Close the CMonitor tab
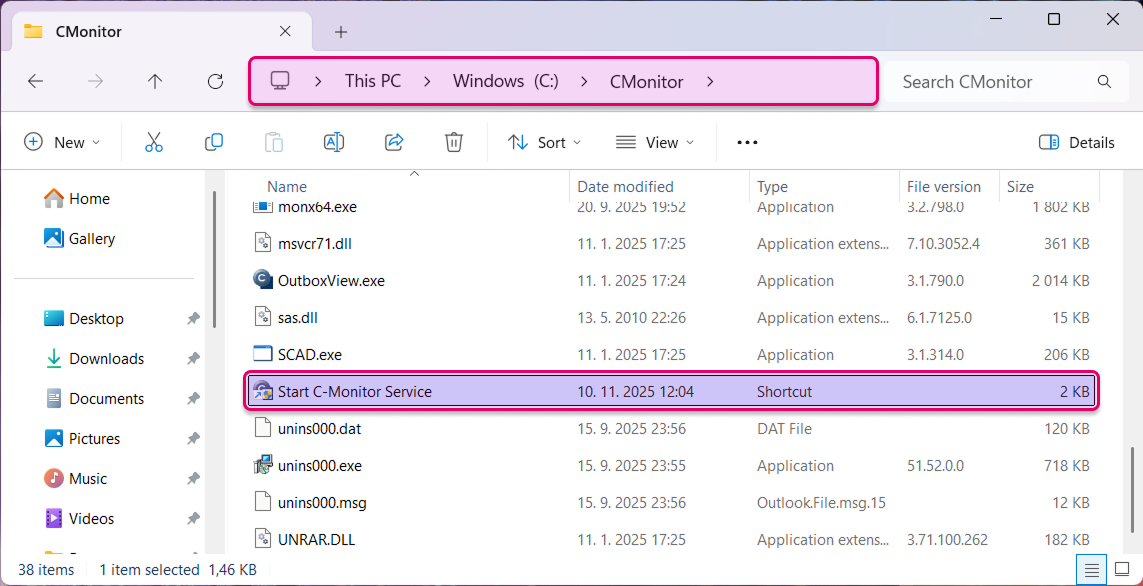Screen dimensions: 1143x586 (x=285, y=31)
